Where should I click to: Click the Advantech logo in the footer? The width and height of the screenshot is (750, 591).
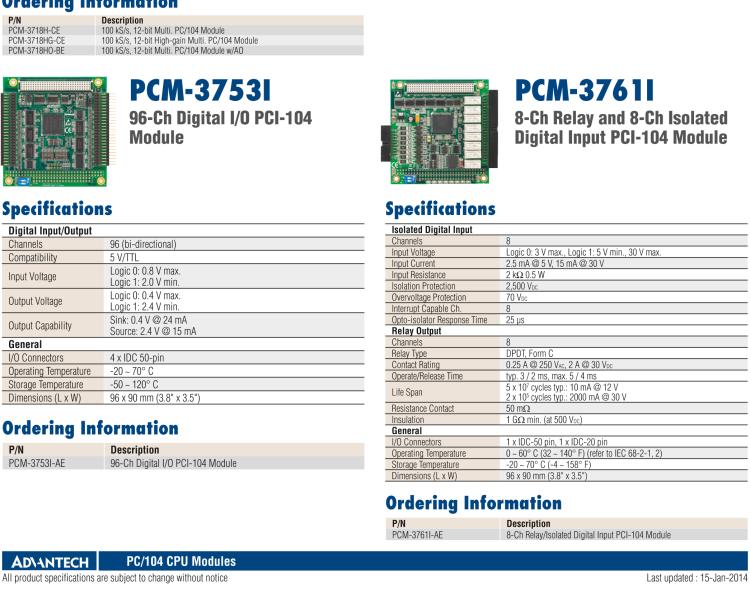pyautogui.click(x=49, y=561)
